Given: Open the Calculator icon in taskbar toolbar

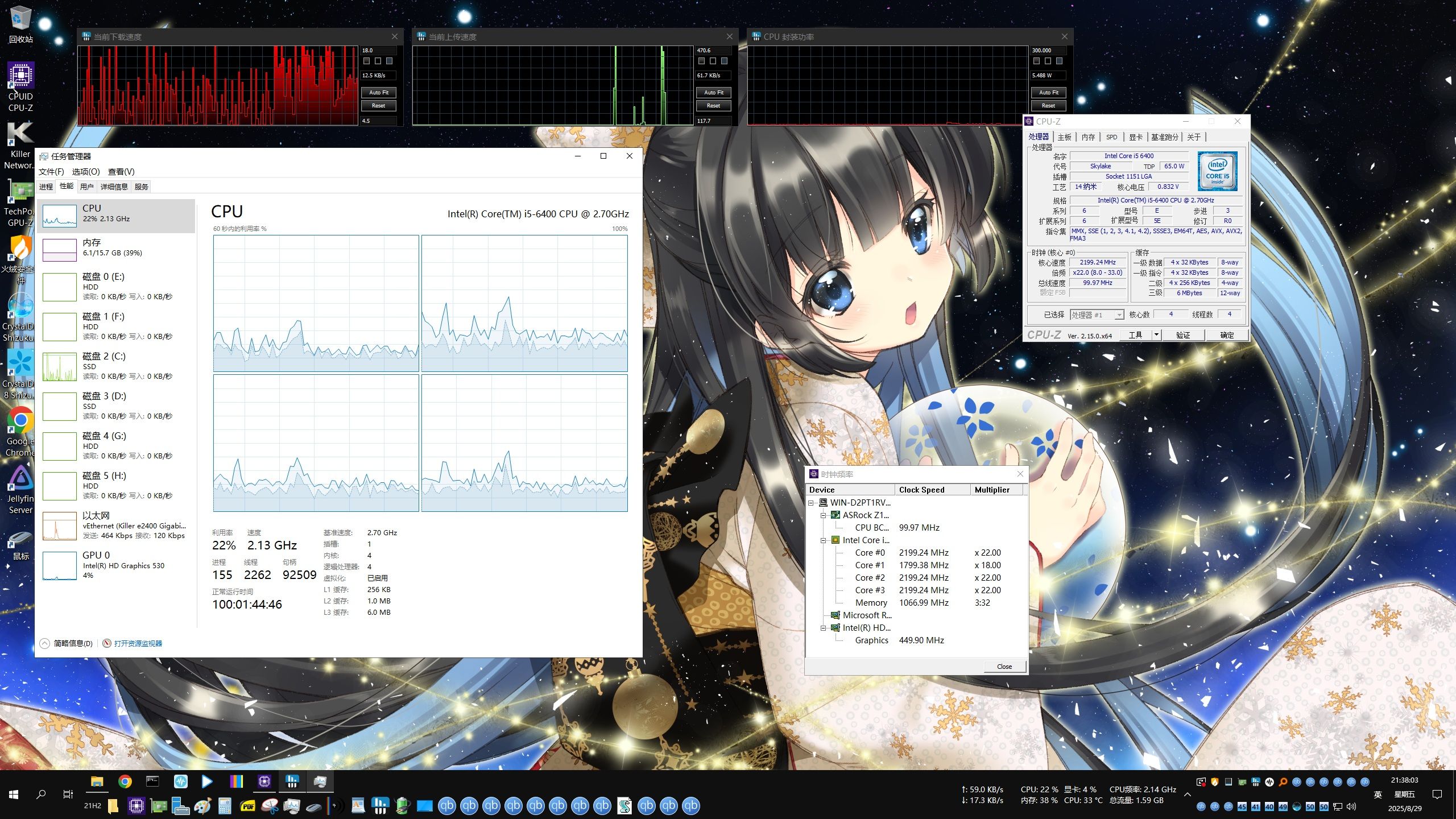Looking at the screenshot, I should [225, 806].
